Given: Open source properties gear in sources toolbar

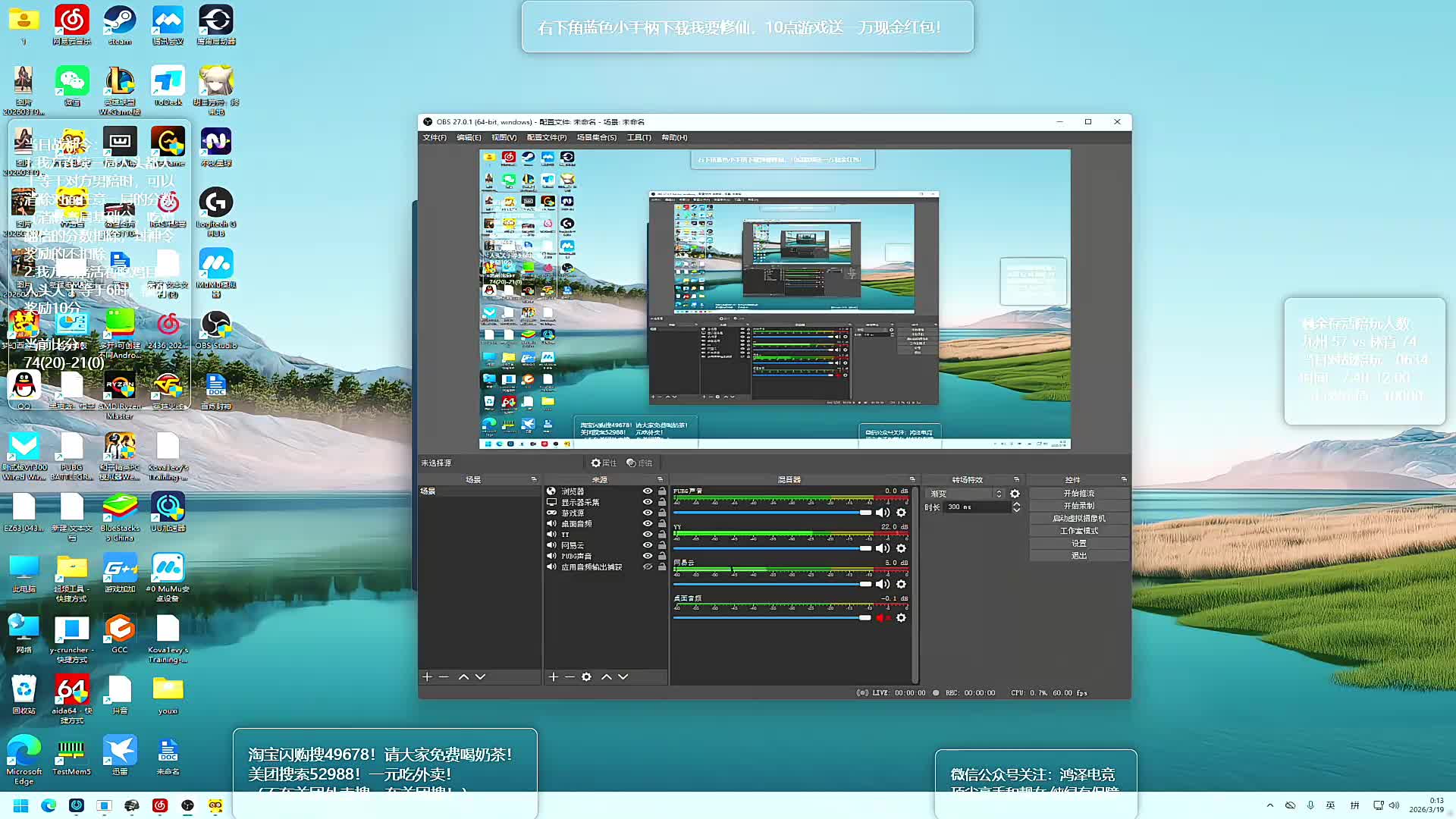Looking at the screenshot, I should pyautogui.click(x=586, y=676).
